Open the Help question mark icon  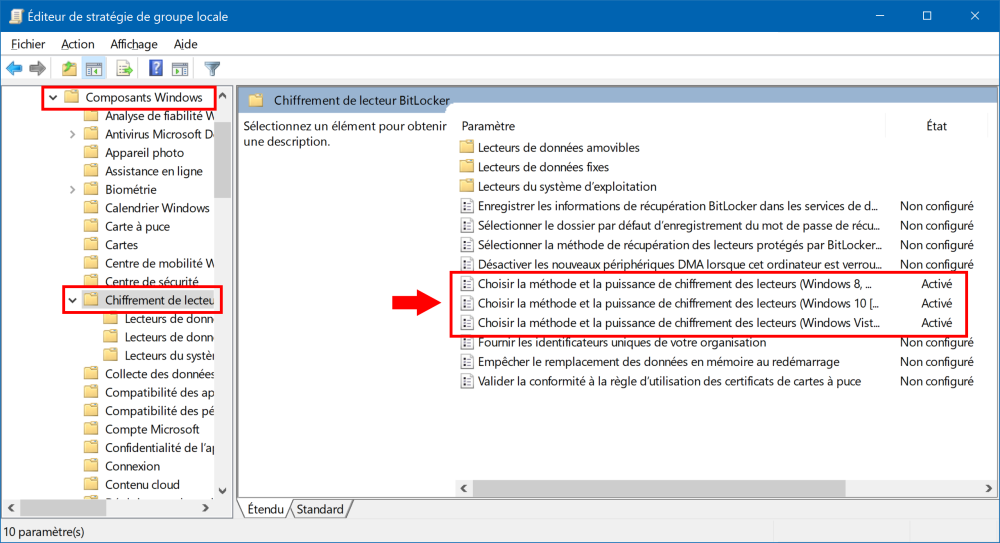click(x=156, y=68)
